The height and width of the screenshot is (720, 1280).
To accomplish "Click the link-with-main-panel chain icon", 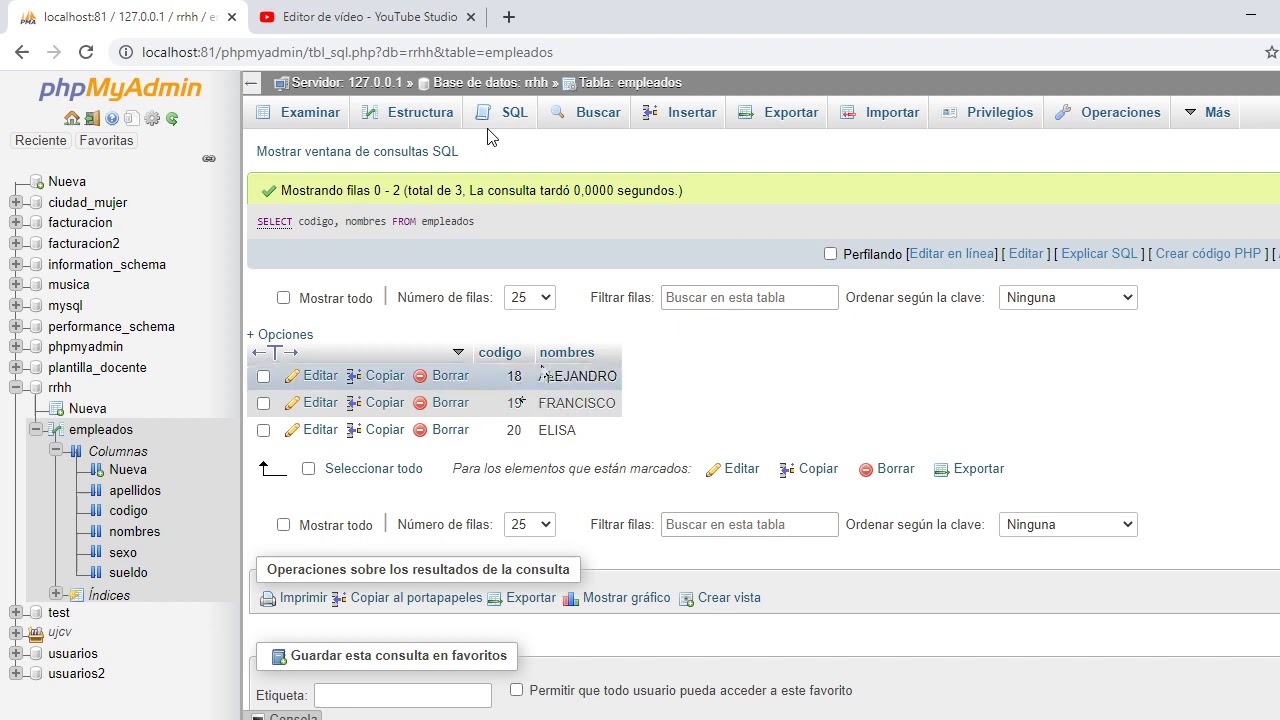I will pos(209,159).
